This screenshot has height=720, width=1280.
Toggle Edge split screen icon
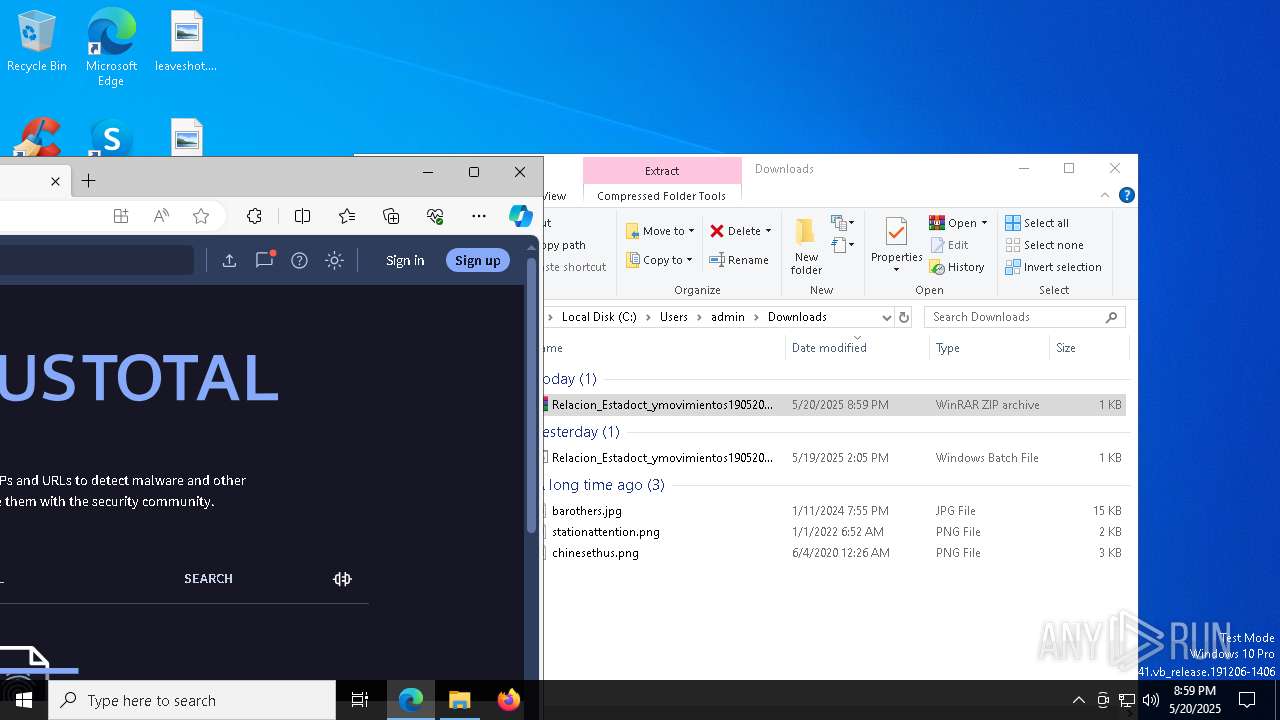pos(302,216)
